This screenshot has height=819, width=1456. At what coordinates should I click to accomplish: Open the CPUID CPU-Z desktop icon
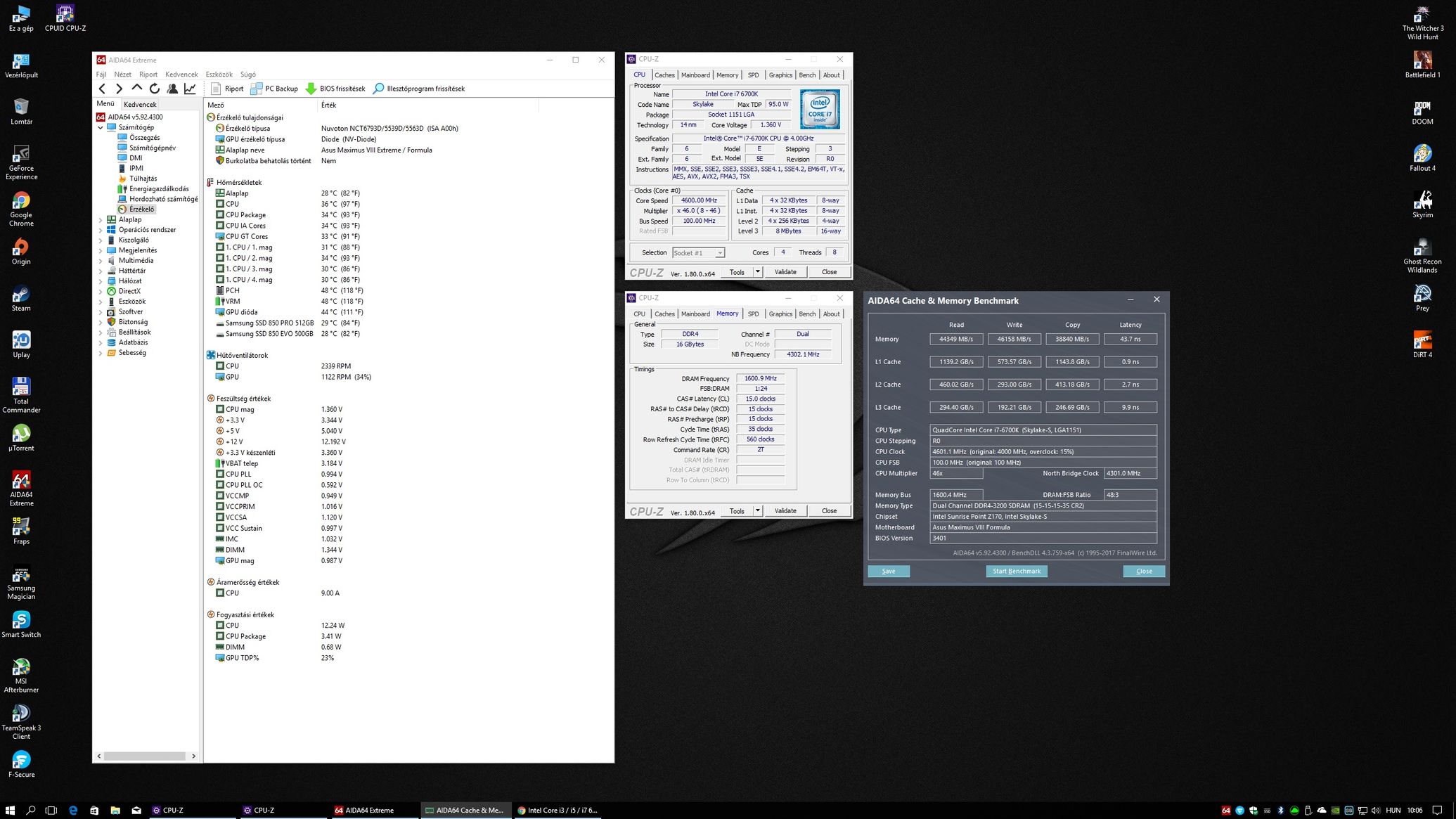[x=65, y=18]
